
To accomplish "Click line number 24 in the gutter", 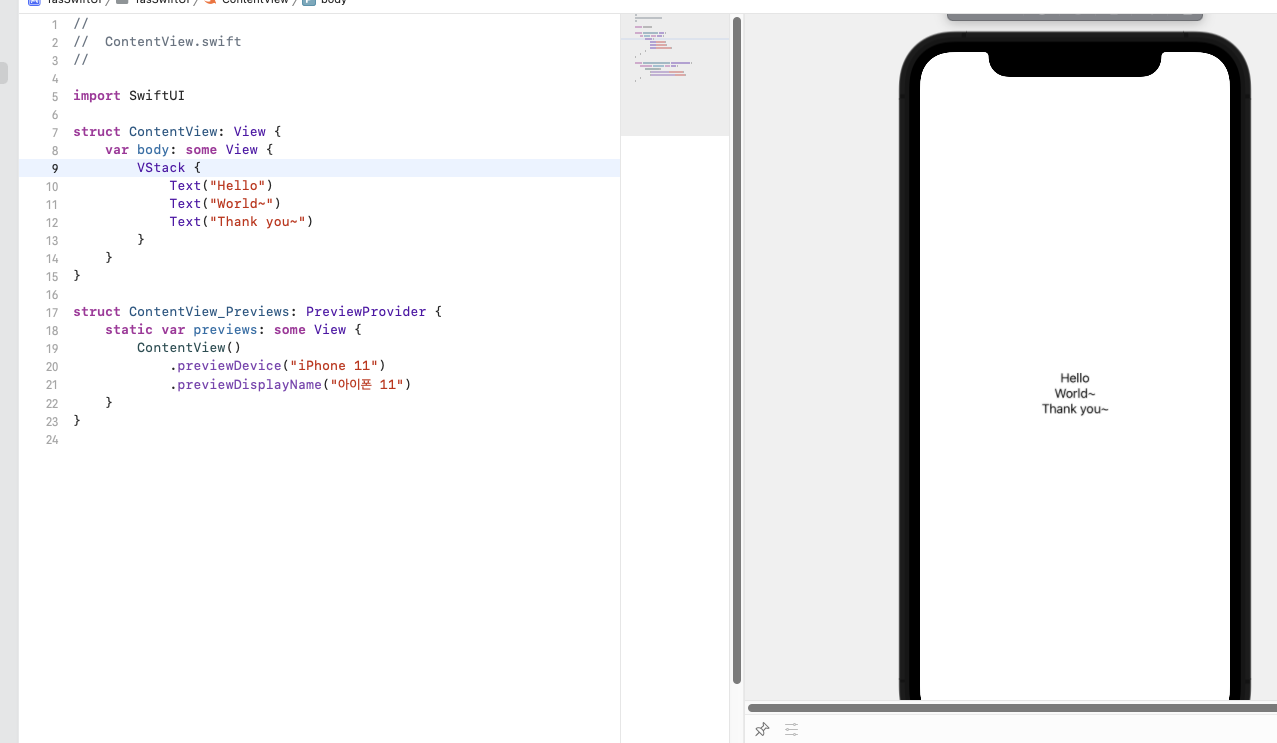I will pyautogui.click(x=52, y=440).
